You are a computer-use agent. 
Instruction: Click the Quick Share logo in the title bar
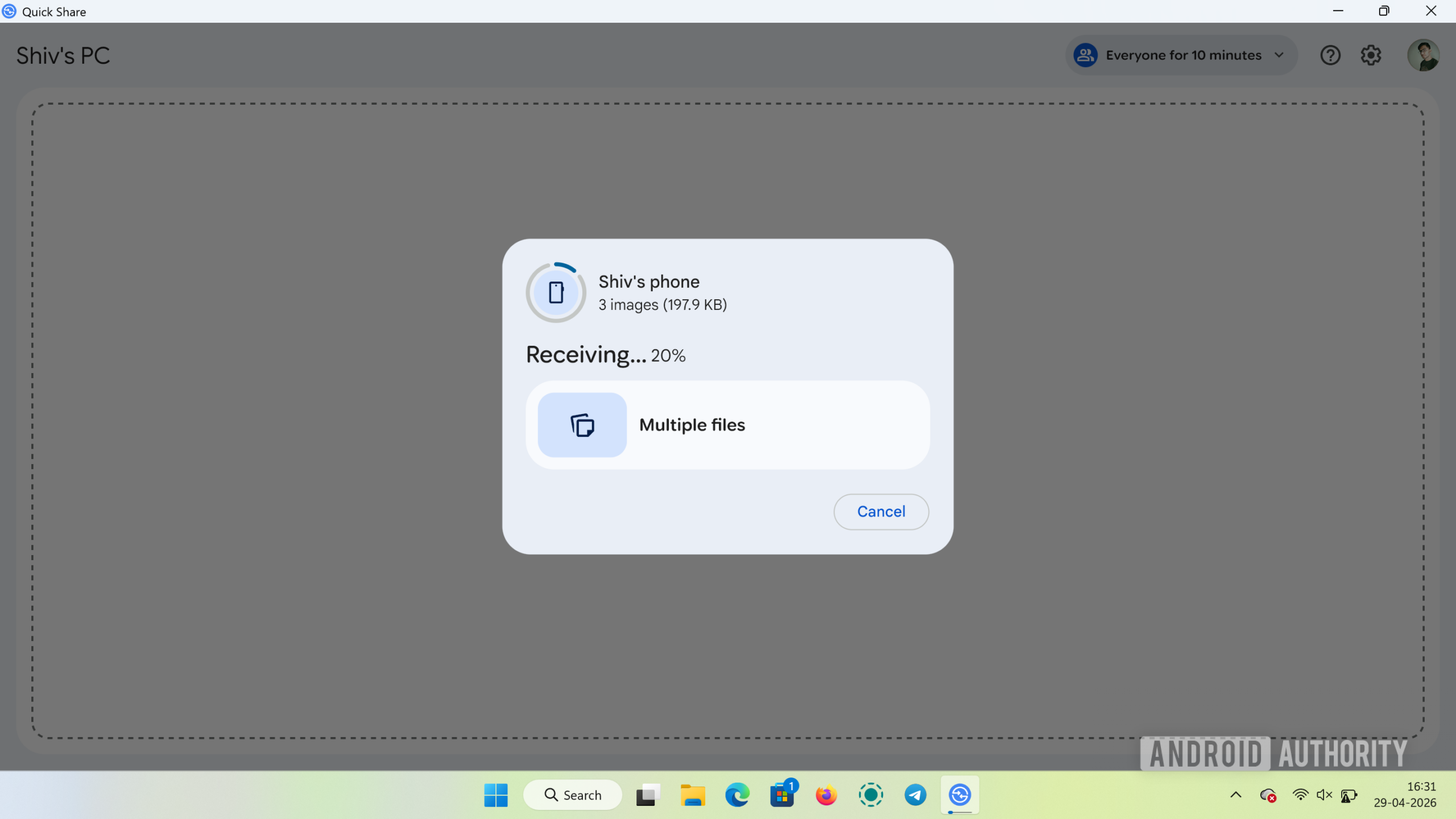click(x=9, y=11)
